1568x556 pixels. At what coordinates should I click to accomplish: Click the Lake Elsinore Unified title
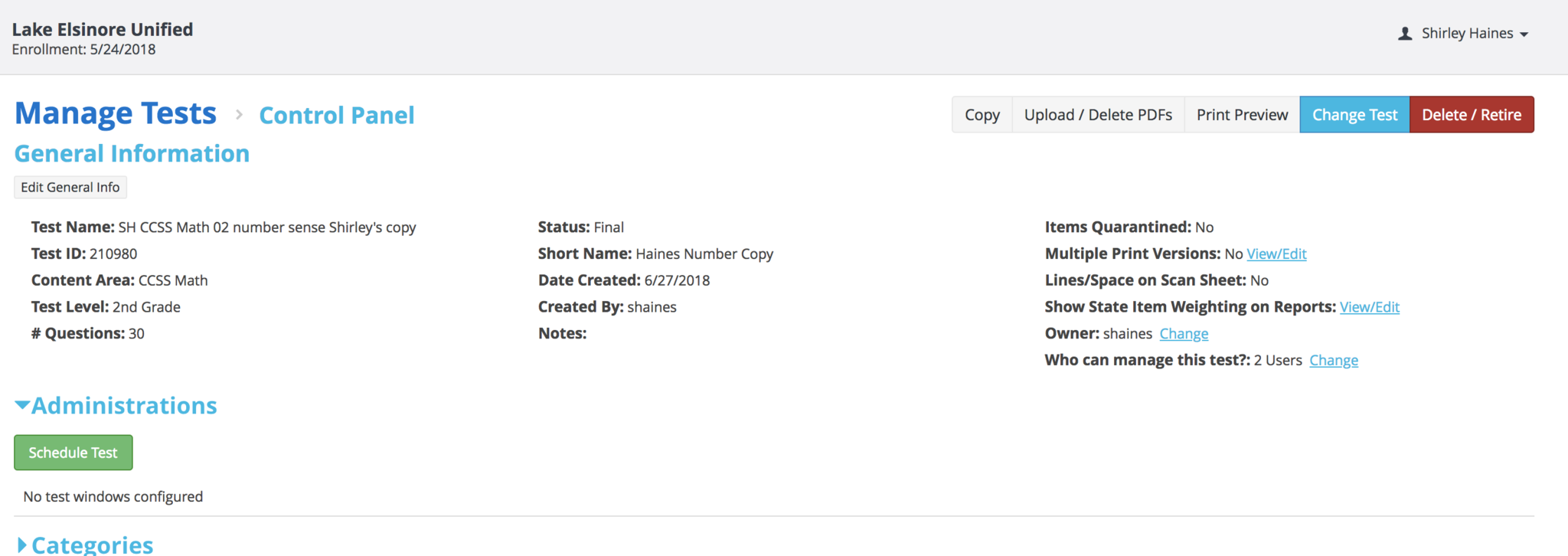(102, 30)
